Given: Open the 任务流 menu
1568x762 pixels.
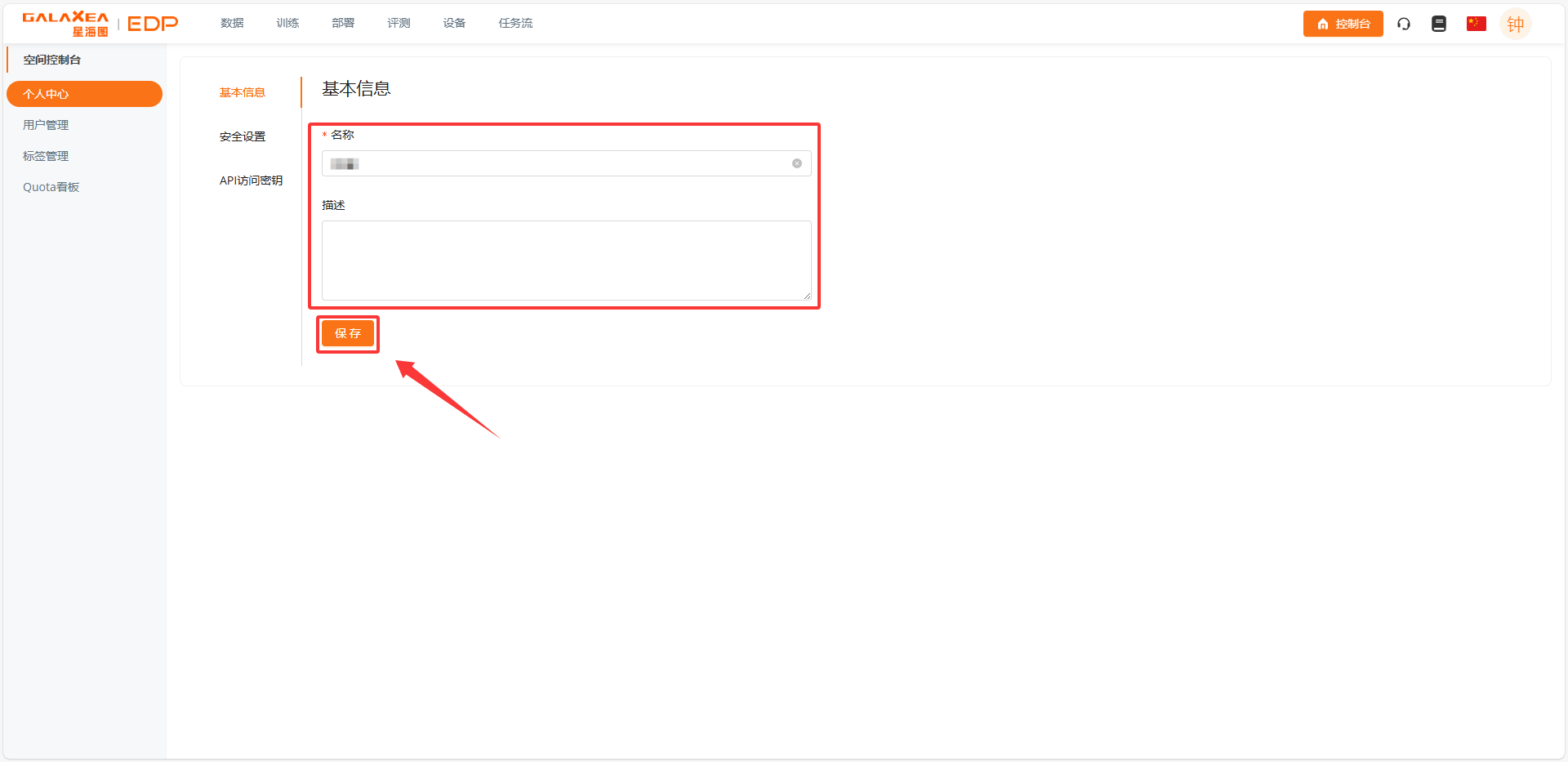Looking at the screenshot, I should 515,23.
